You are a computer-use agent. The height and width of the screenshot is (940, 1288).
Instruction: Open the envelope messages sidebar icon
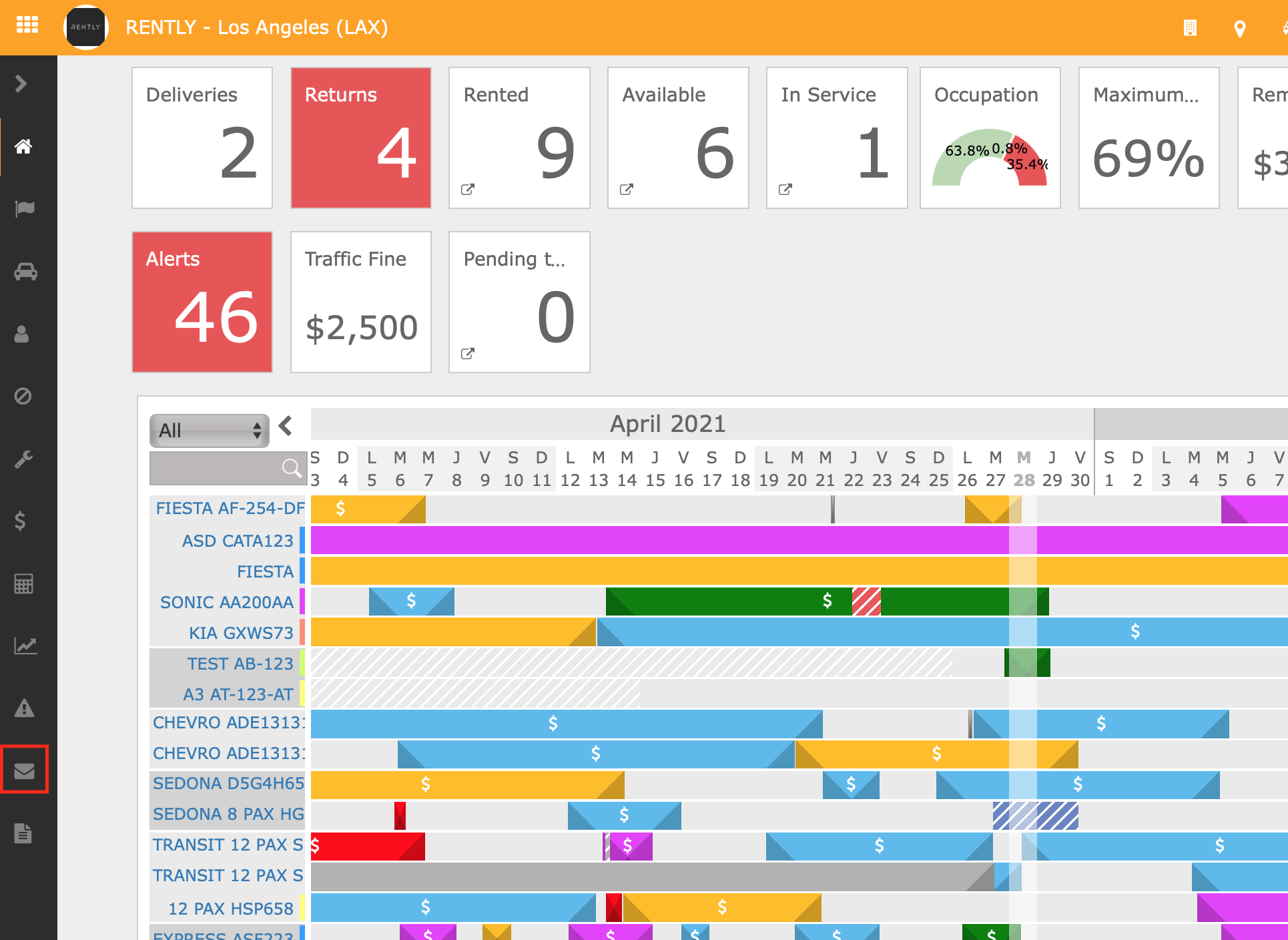click(x=24, y=770)
